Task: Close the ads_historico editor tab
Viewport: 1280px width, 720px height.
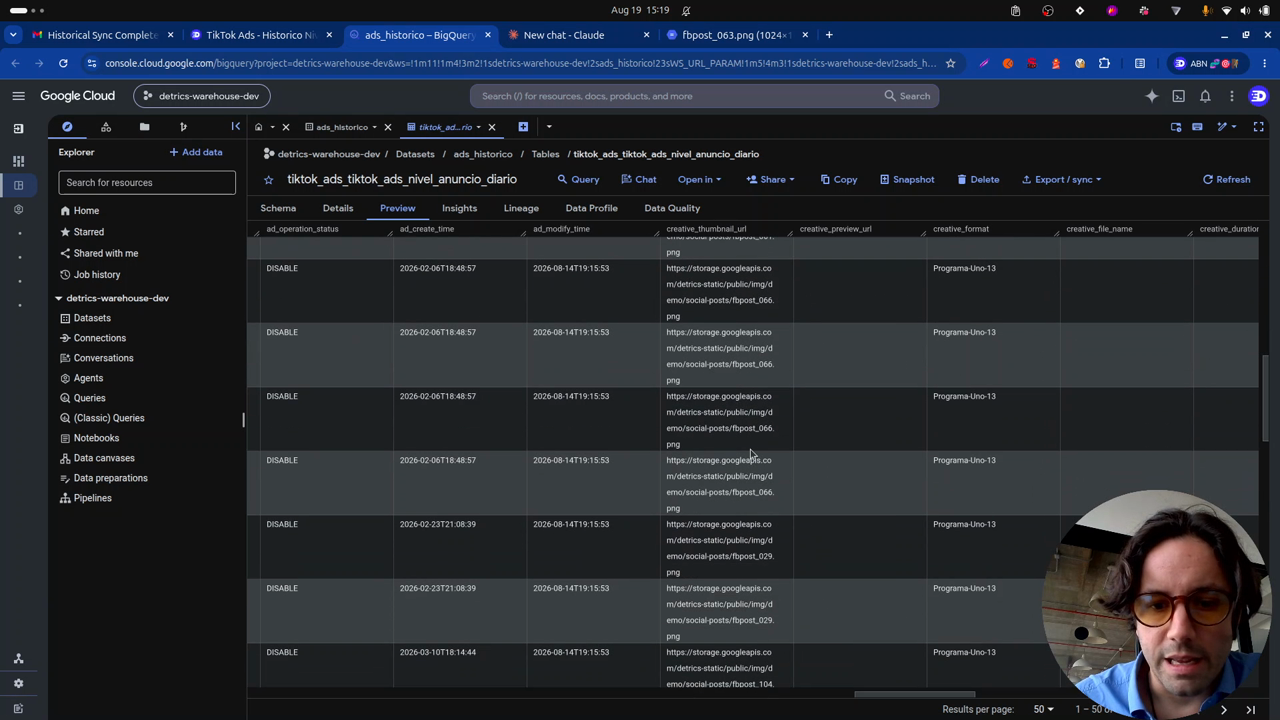Action: [x=387, y=127]
